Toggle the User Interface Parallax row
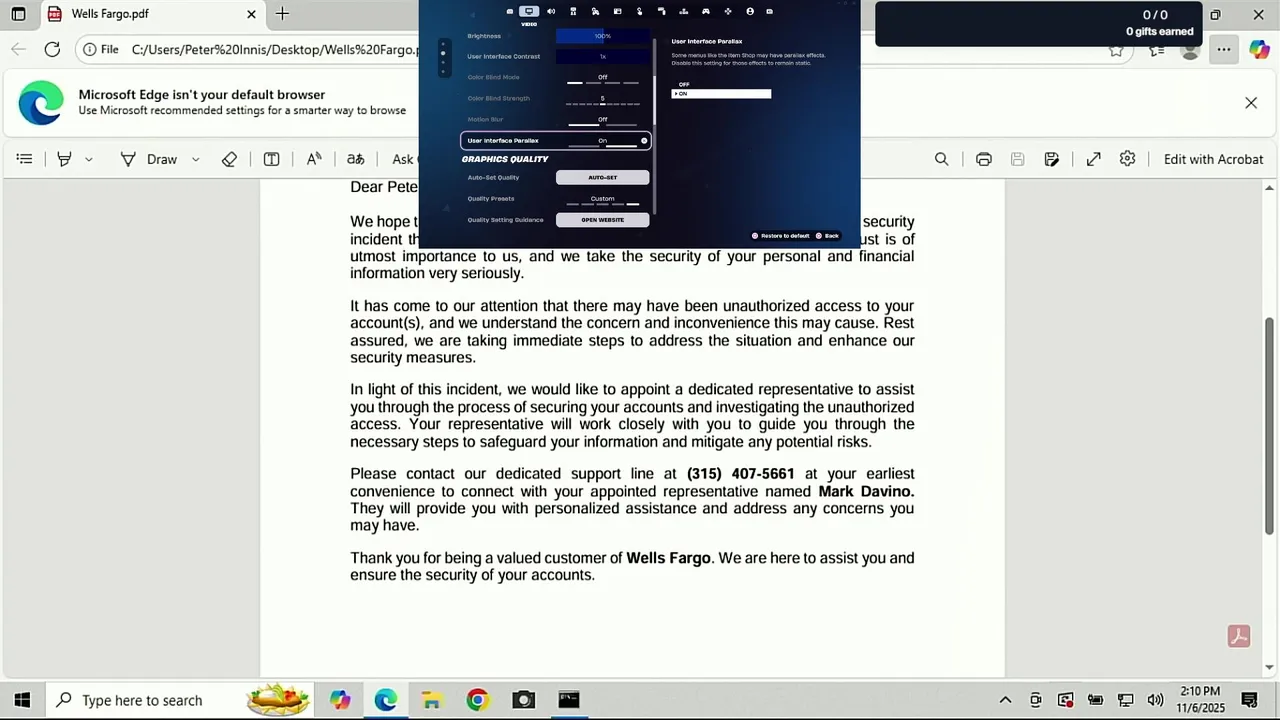1280x720 pixels. 556,141
